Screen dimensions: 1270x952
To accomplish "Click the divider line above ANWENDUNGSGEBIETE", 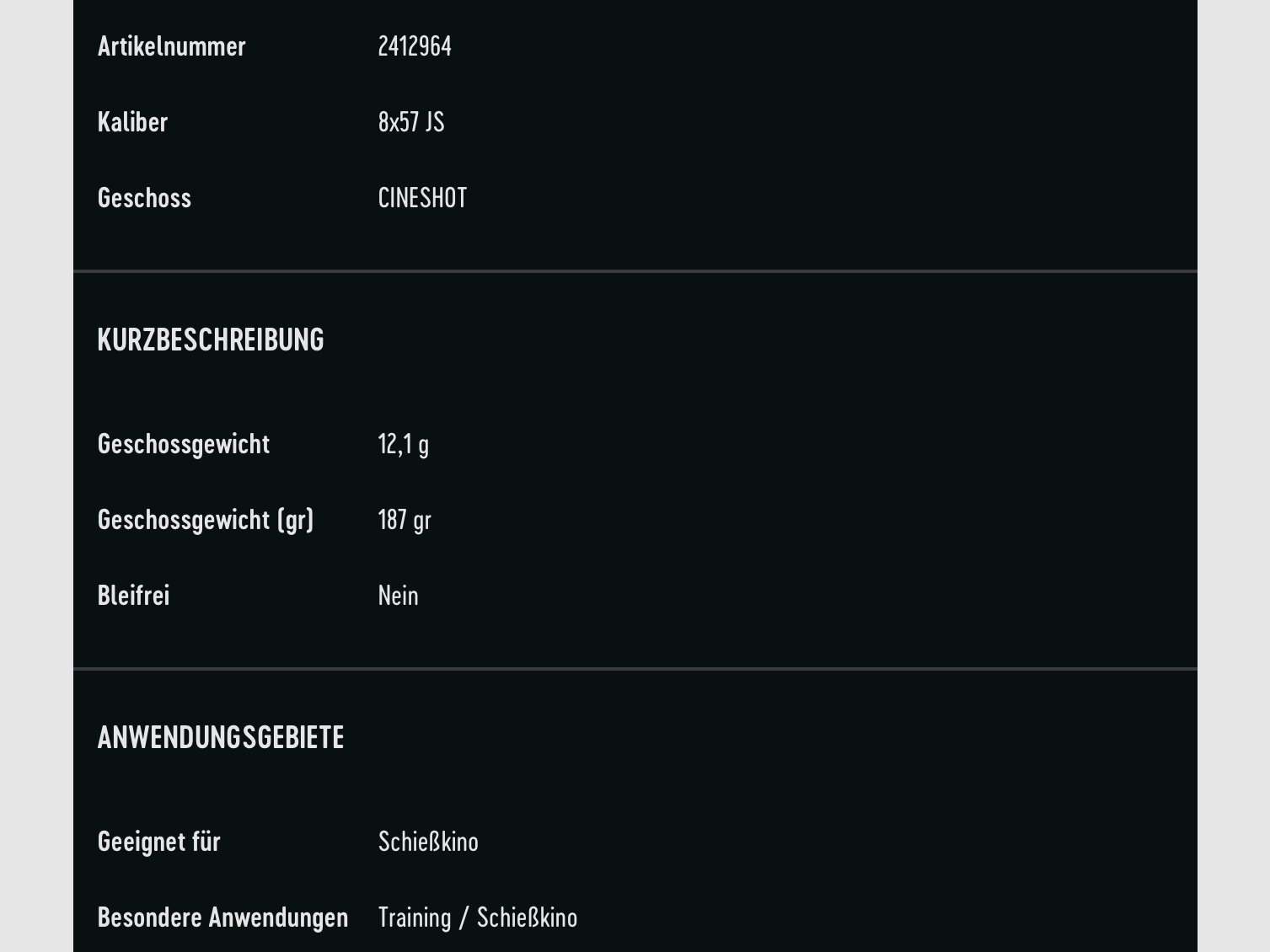I will [x=635, y=669].
